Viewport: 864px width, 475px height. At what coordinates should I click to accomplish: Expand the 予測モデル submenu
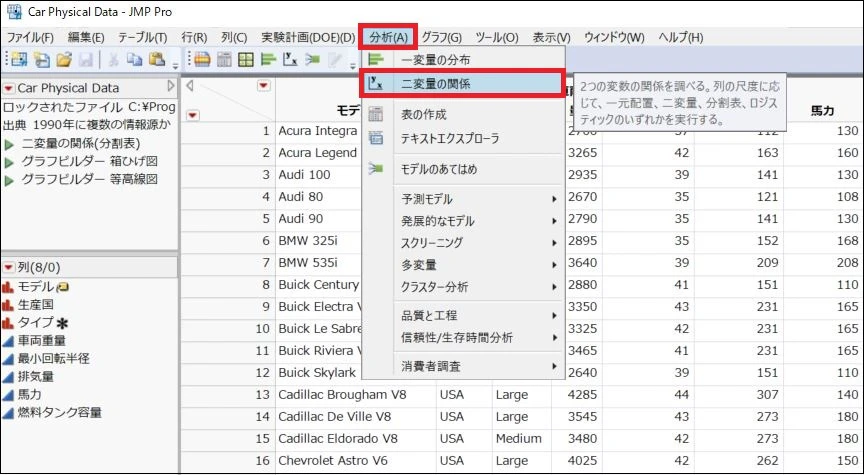point(479,199)
